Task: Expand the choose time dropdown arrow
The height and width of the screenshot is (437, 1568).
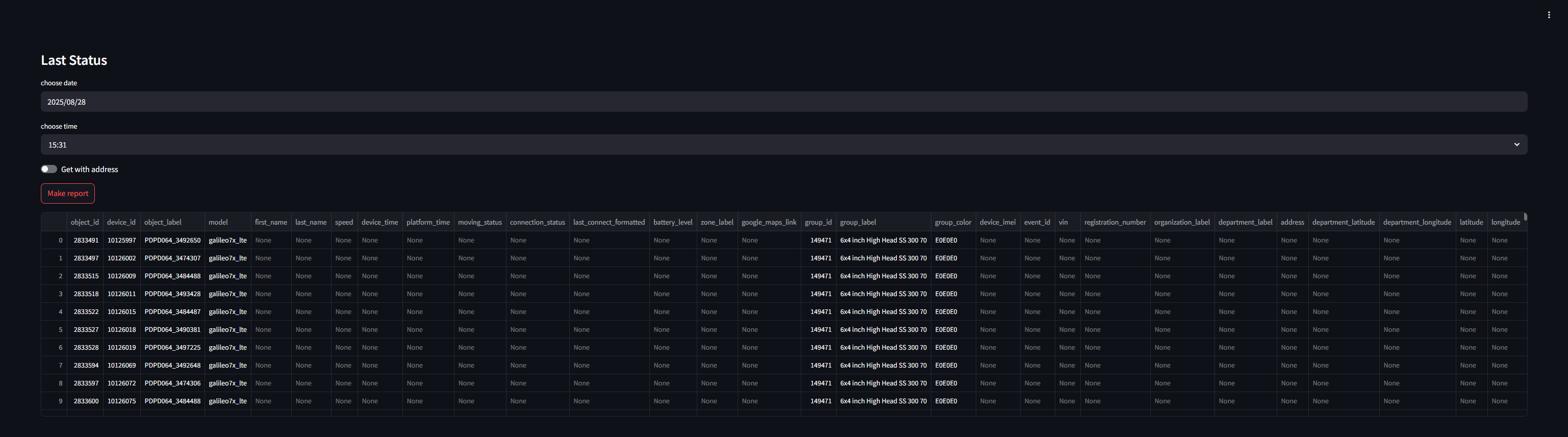Action: pyautogui.click(x=1516, y=144)
